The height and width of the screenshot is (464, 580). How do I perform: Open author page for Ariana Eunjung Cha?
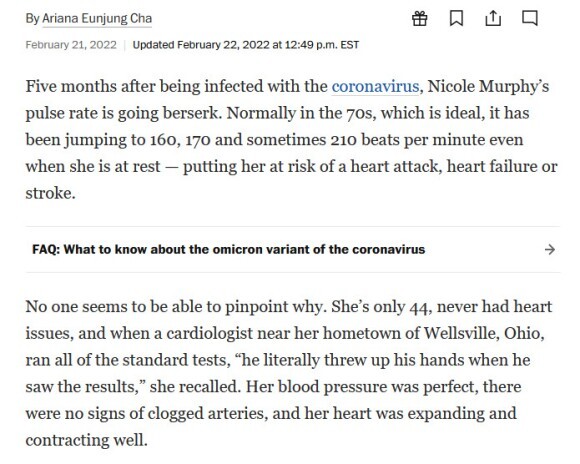(x=97, y=19)
